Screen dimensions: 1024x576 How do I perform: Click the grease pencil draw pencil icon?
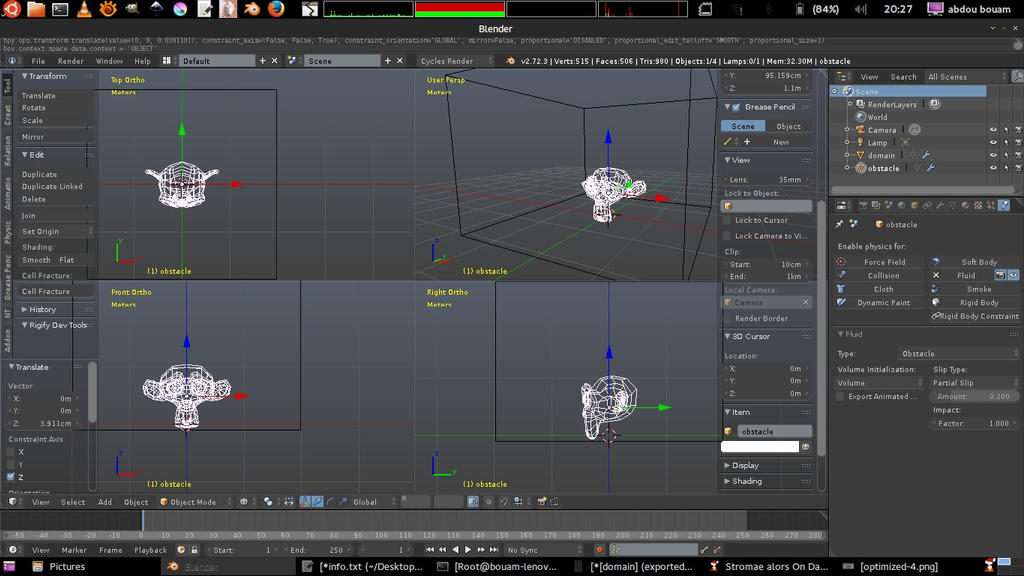click(728, 142)
